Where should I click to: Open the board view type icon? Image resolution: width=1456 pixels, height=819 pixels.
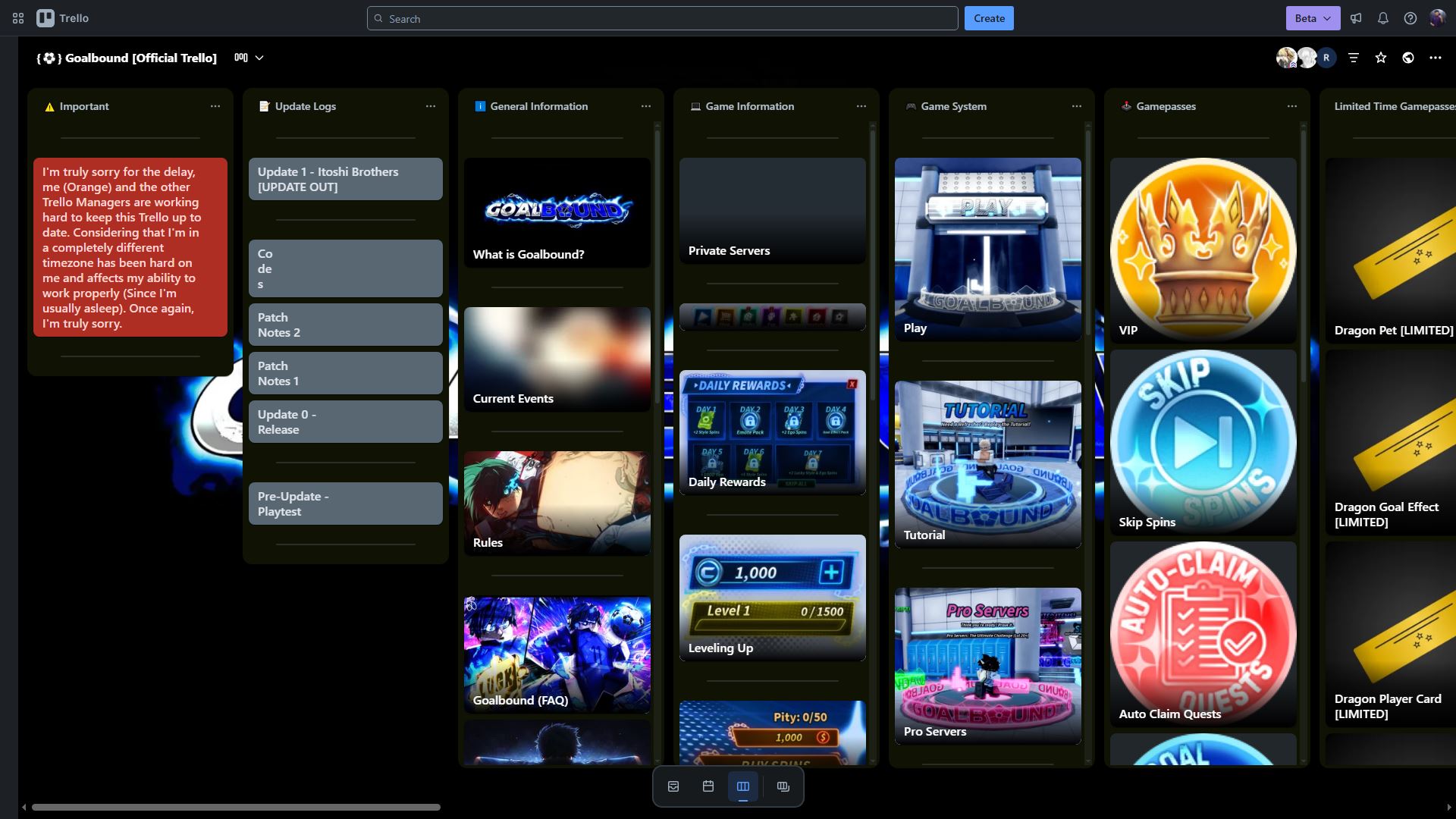241,58
